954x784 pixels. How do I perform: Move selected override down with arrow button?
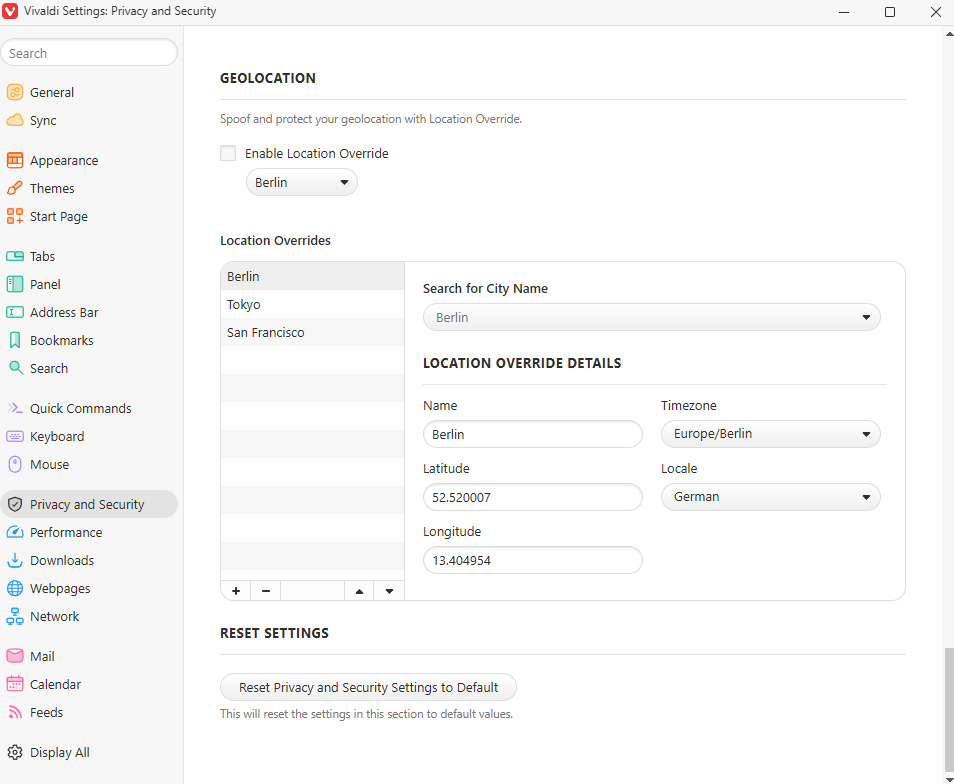coord(389,590)
